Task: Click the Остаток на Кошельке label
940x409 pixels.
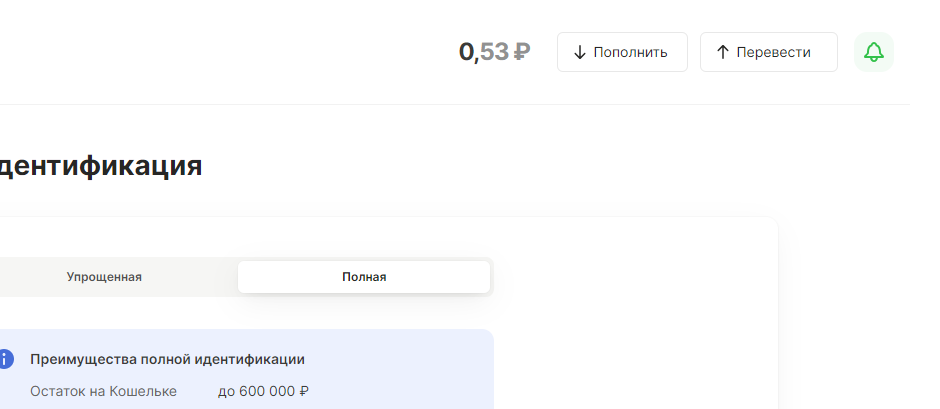Action: tap(103, 392)
